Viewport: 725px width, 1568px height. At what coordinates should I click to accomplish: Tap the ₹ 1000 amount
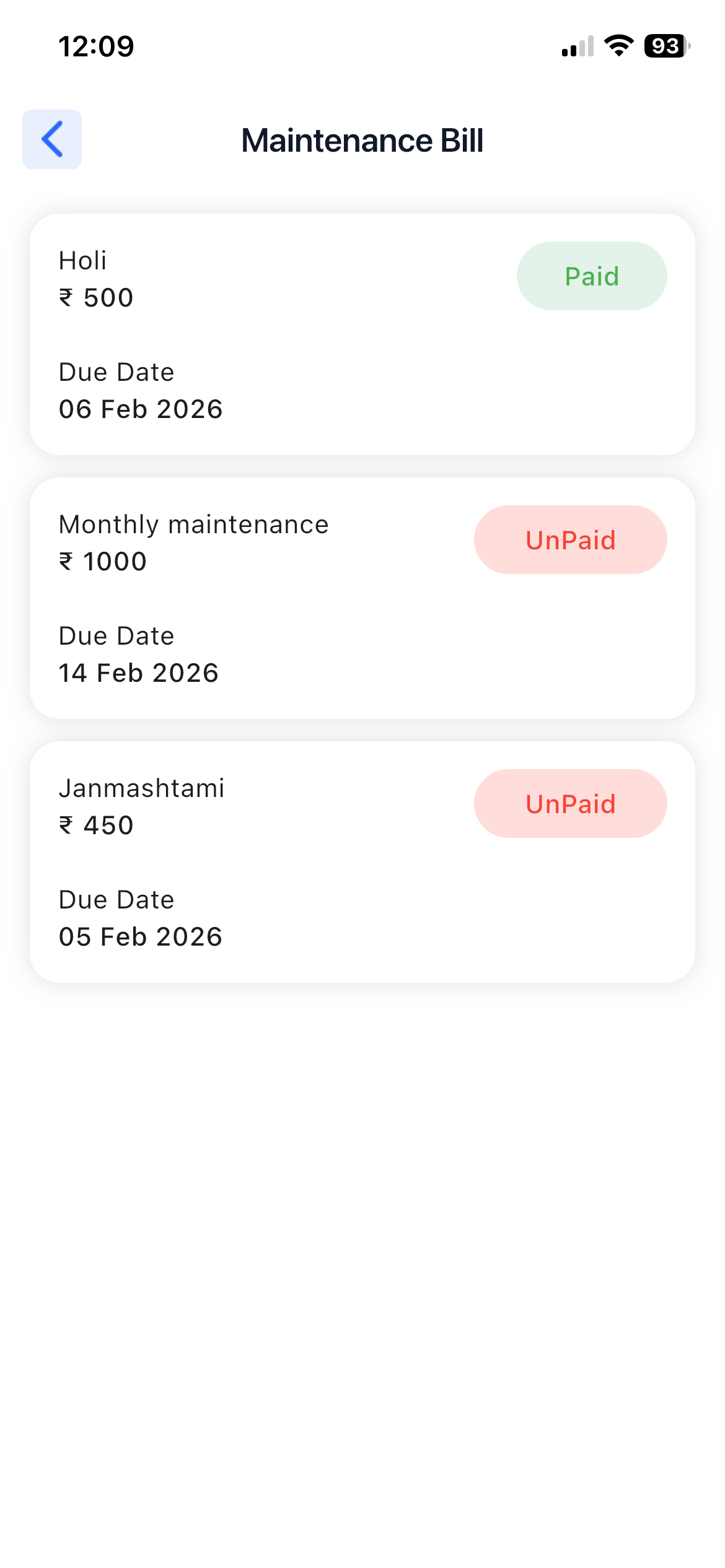pyautogui.click(x=102, y=562)
